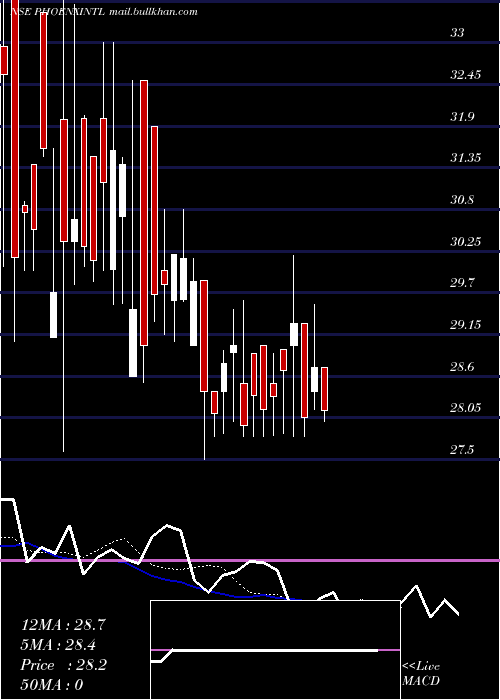Click the 31.35 price axis label
The image size is (500, 700).
tap(466, 158)
